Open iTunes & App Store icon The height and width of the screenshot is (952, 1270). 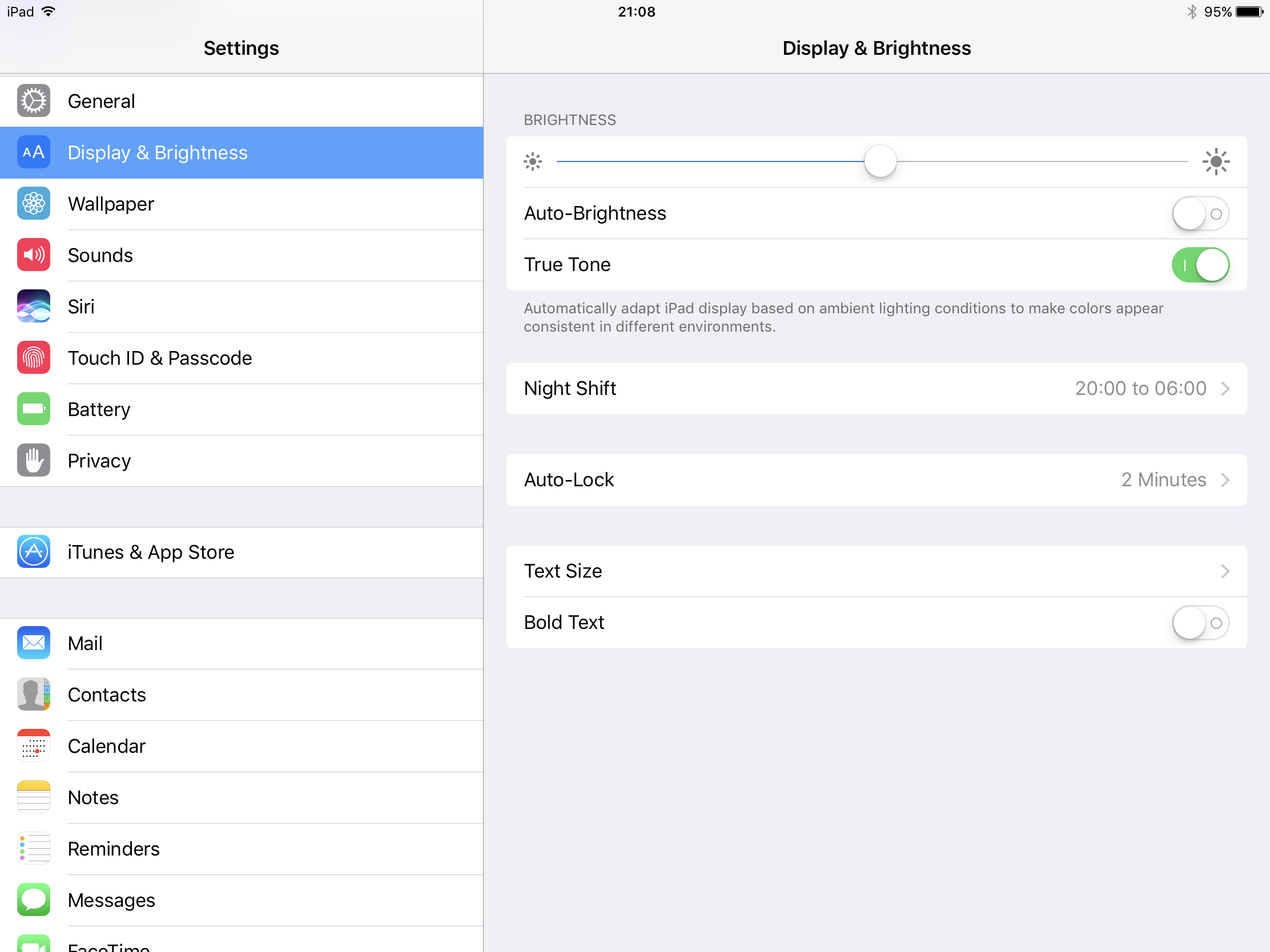pos(33,551)
